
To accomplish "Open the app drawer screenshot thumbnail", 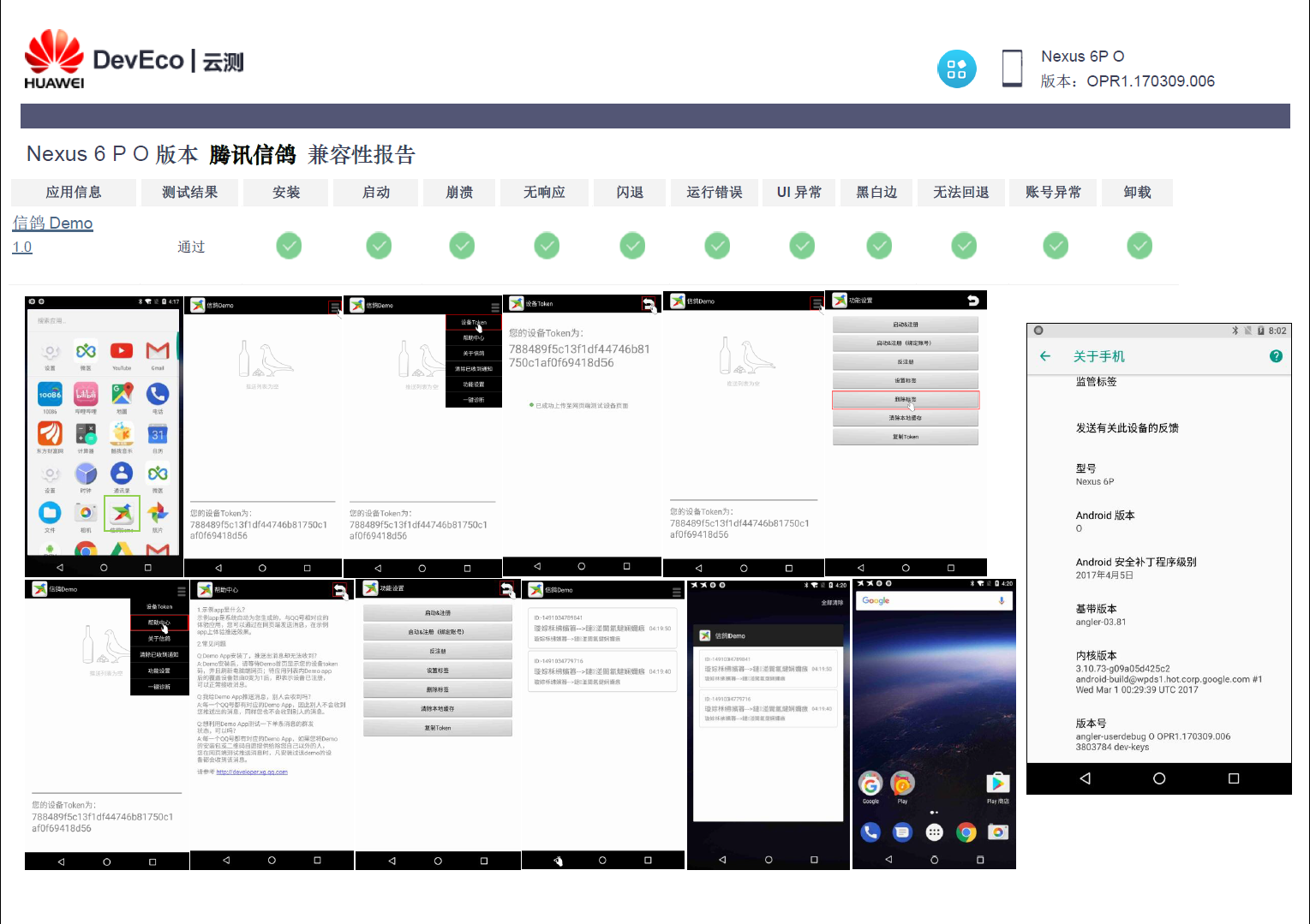I will coord(104,436).
